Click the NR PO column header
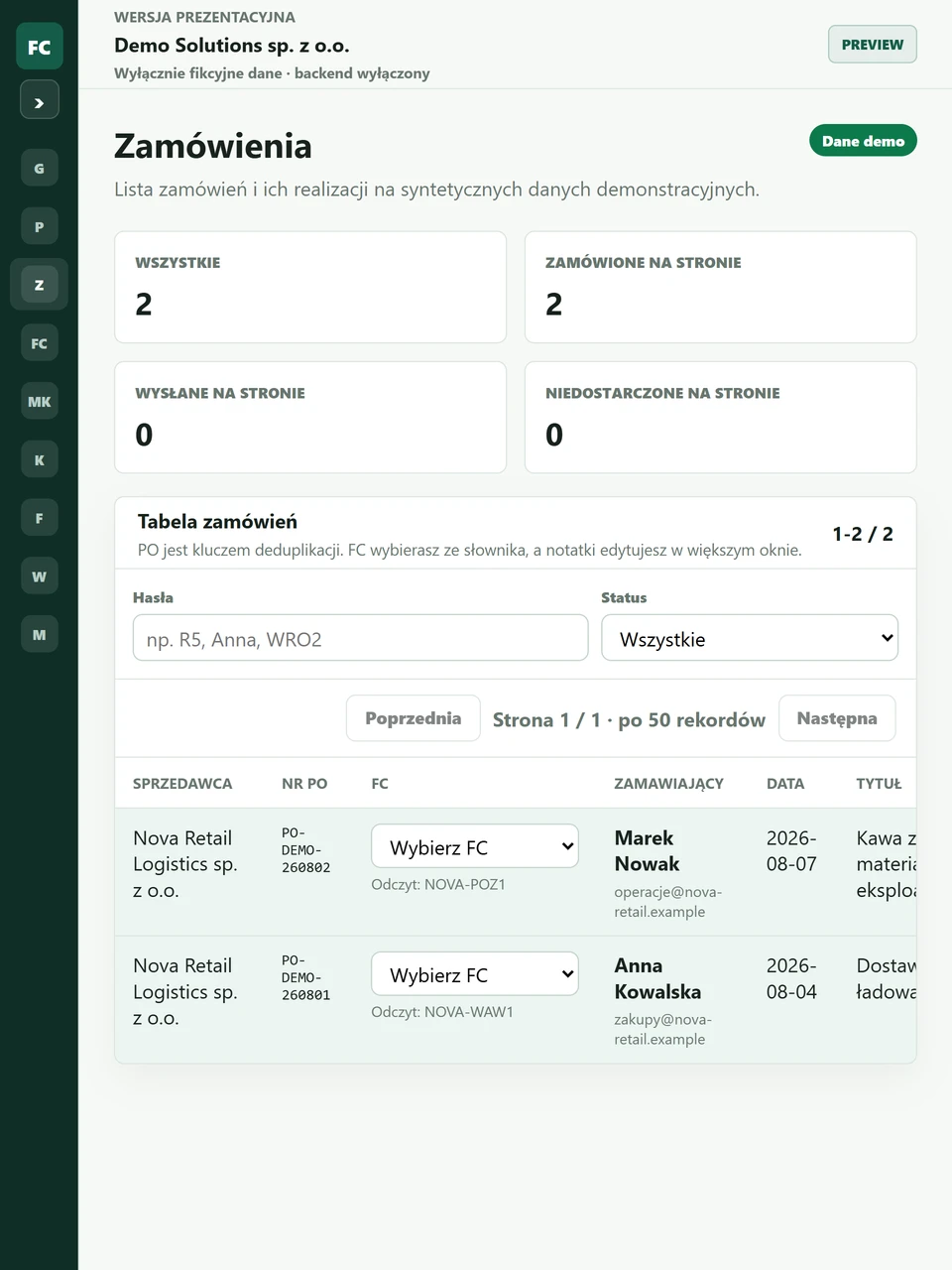The height and width of the screenshot is (1270, 952). click(304, 784)
